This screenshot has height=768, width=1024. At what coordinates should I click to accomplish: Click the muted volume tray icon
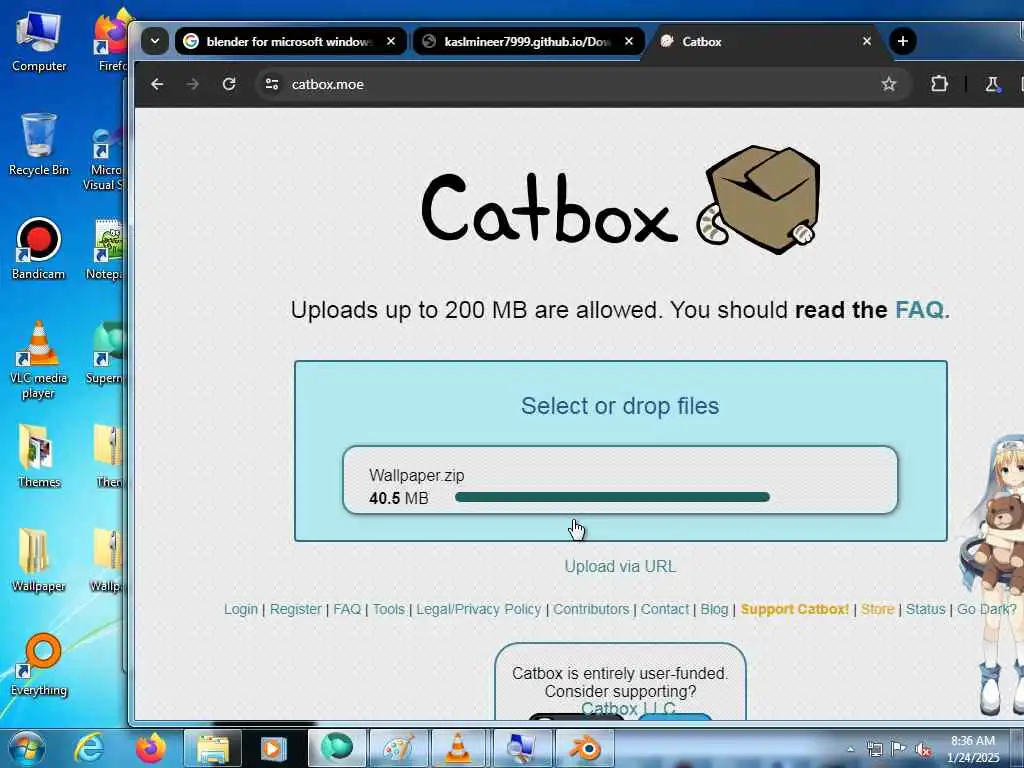(924, 749)
